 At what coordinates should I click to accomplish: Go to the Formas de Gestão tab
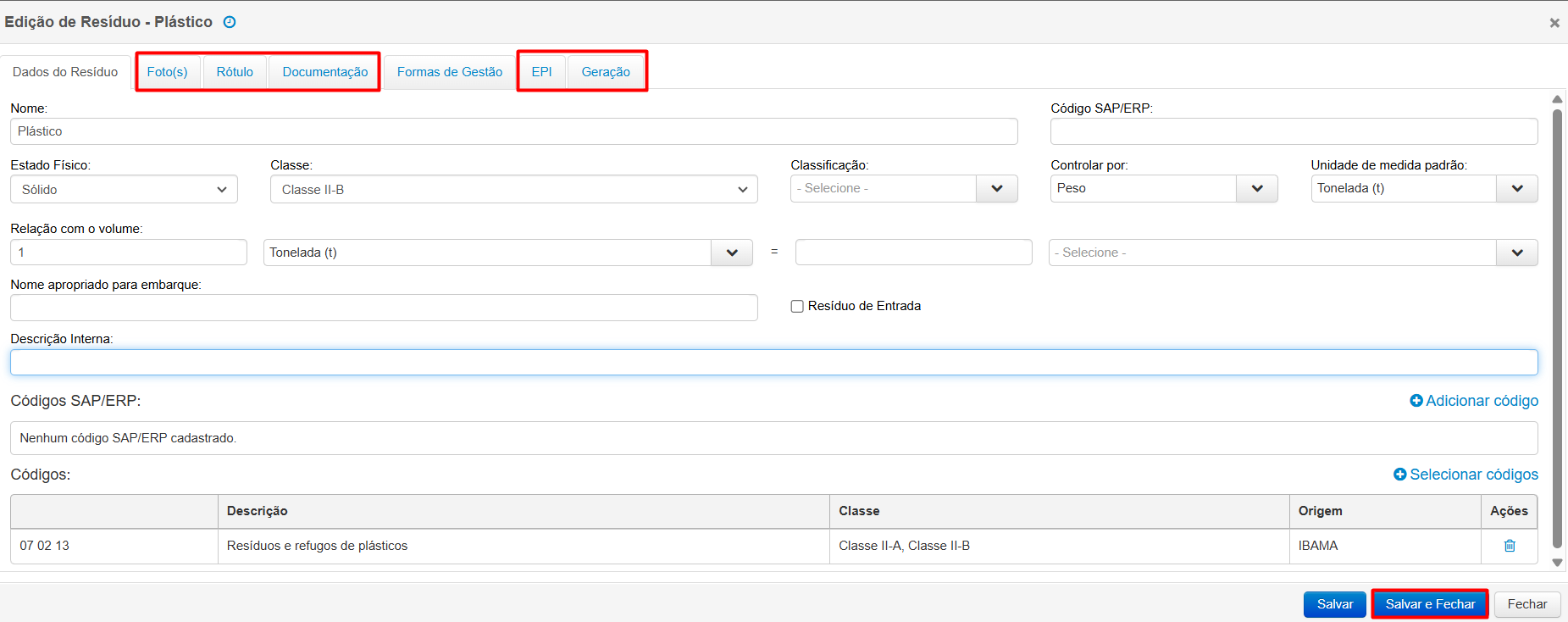point(449,72)
